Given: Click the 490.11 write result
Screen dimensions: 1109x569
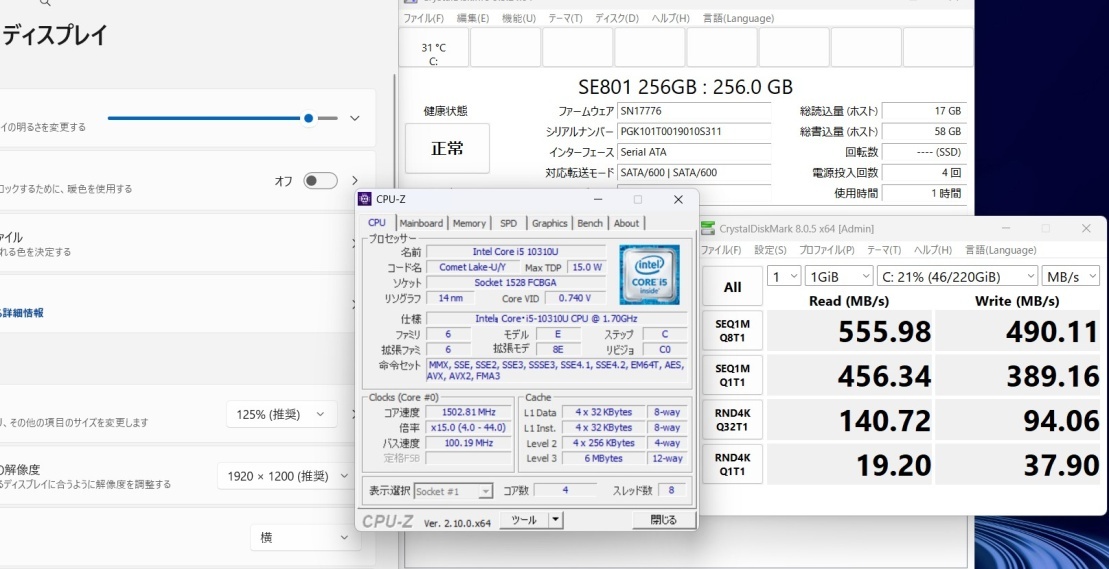Looking at the screenshot, I should click(x=1018, y=331).
